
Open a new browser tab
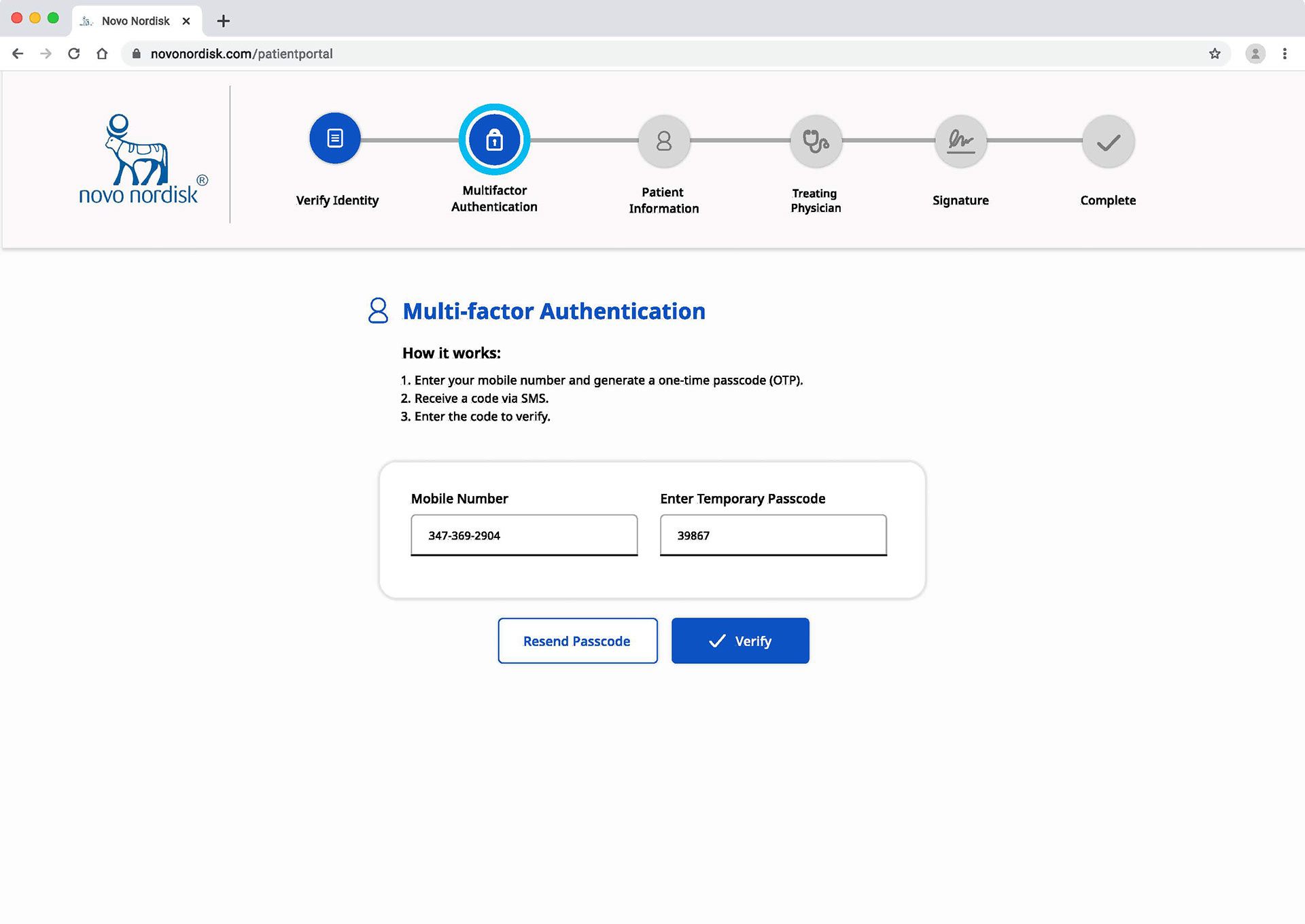223,21
